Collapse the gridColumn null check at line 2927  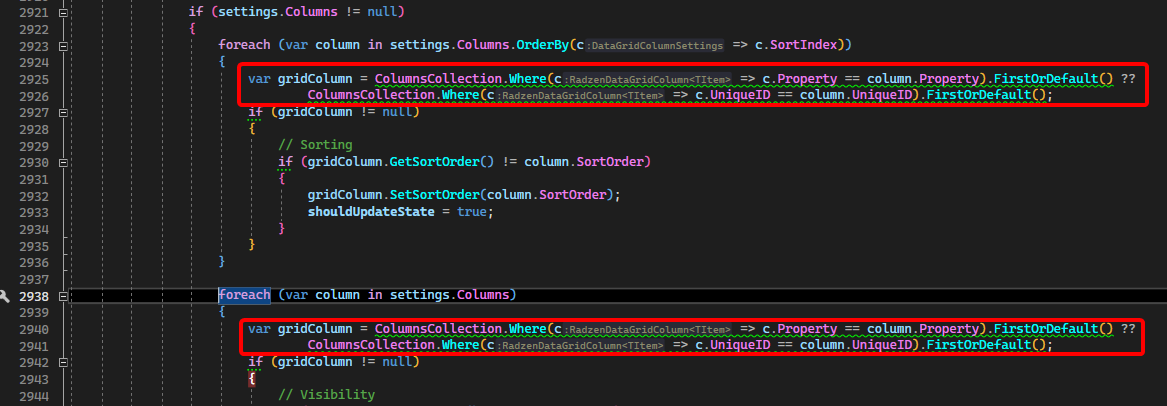64,112
